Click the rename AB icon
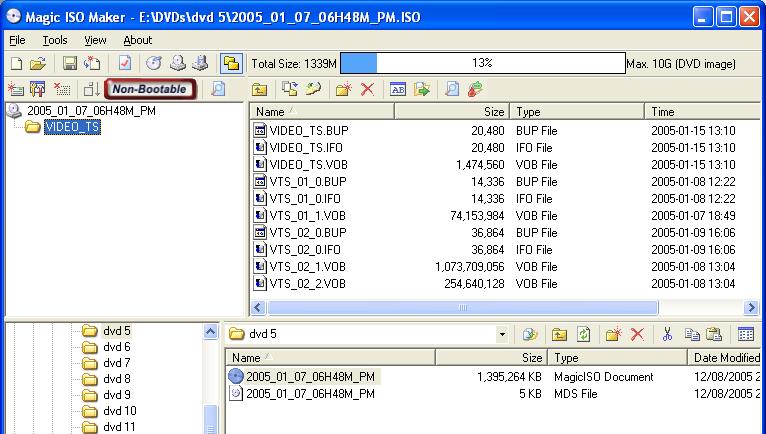The image size is (766, 434). 398,89
